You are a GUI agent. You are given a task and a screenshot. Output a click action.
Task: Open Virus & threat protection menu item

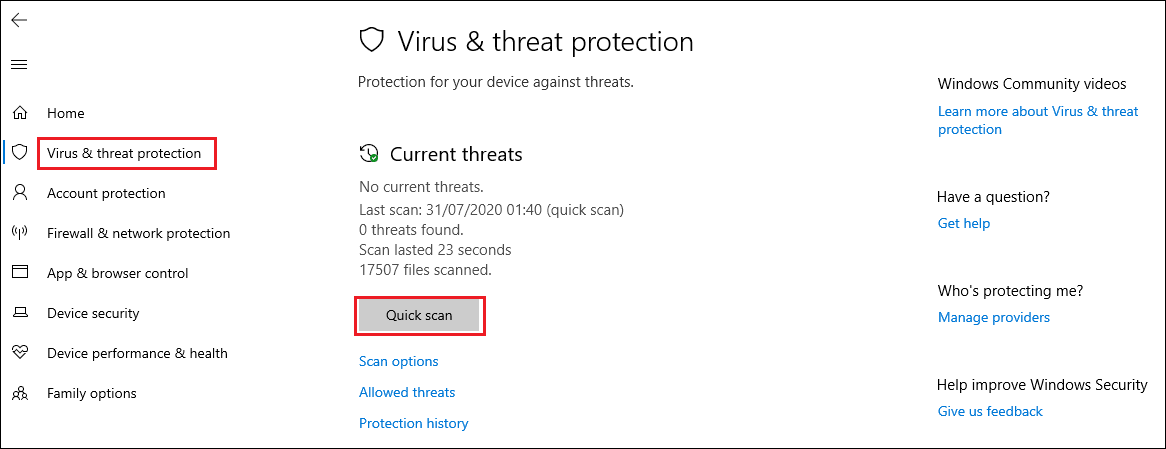point(124,153)
